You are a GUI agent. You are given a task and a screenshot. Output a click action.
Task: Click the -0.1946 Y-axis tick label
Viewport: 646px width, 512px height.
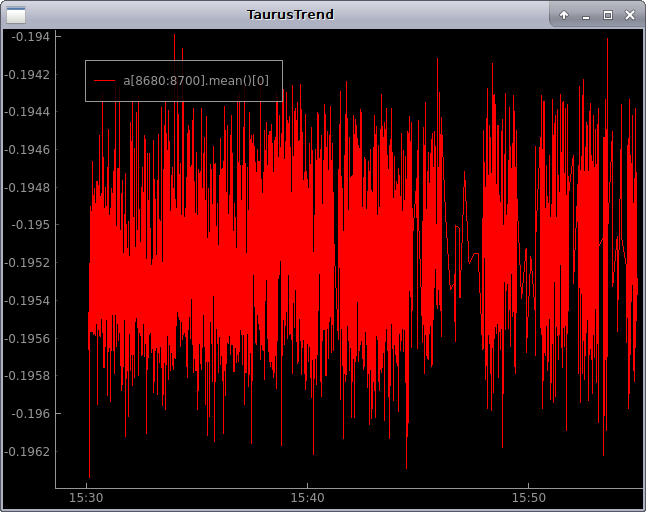[x=30, y=149]
